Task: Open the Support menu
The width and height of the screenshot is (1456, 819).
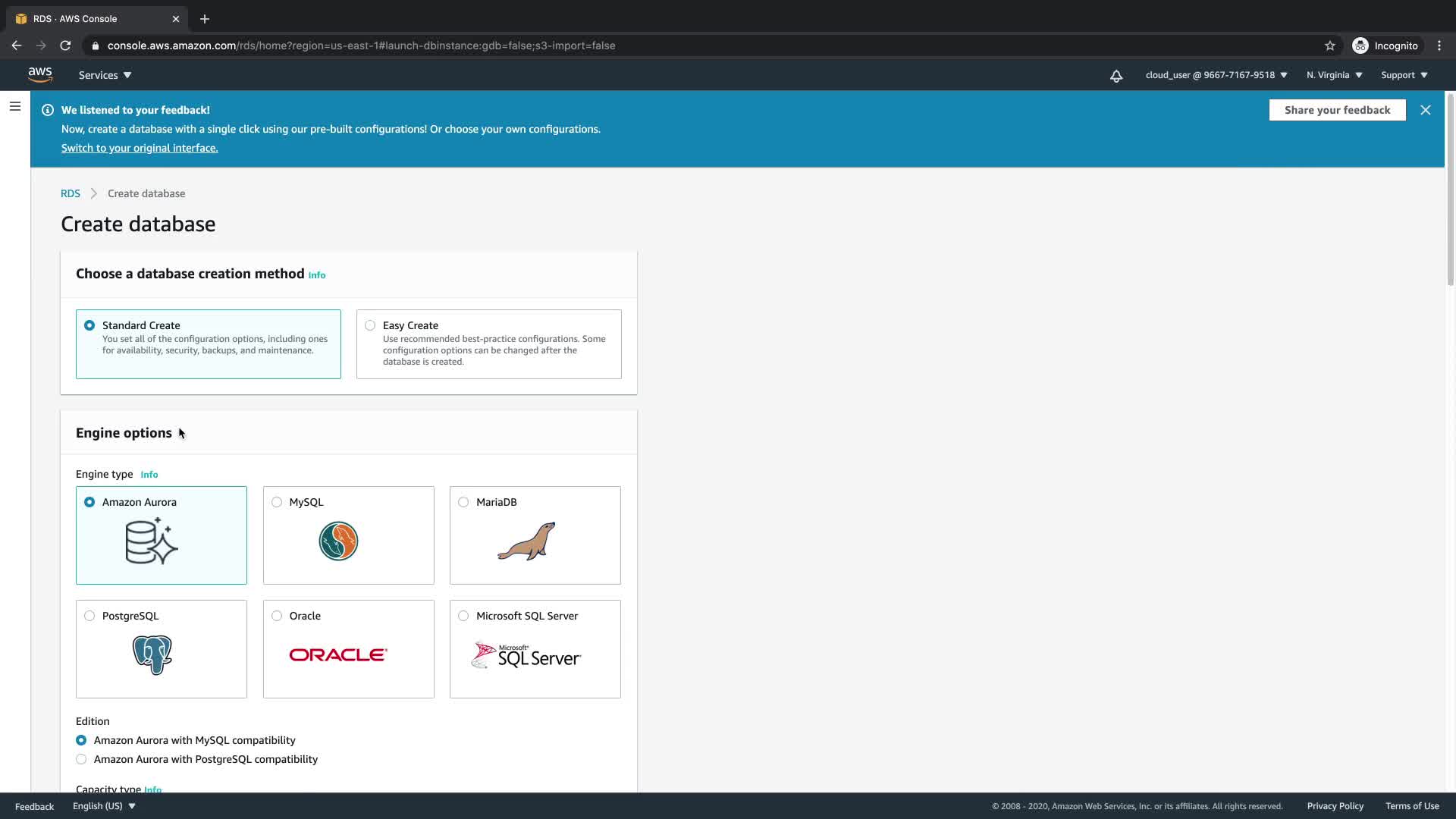Action: click(1404, 75)
